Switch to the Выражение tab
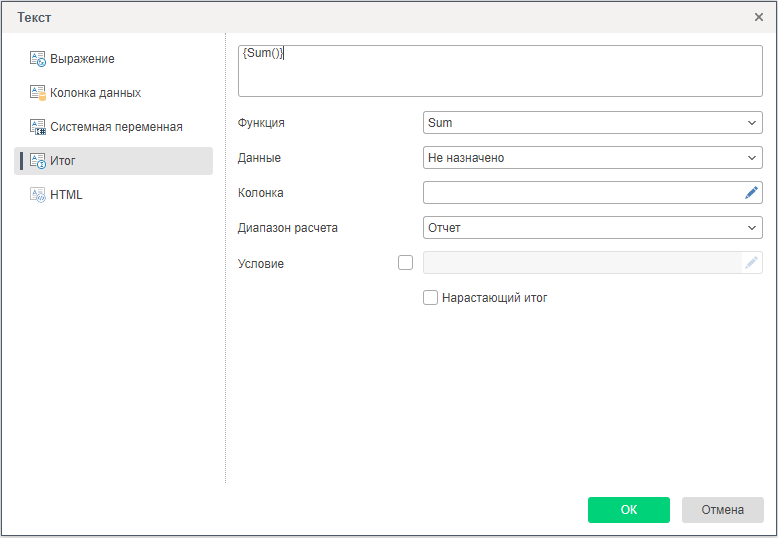 click(x=82, y=59)
